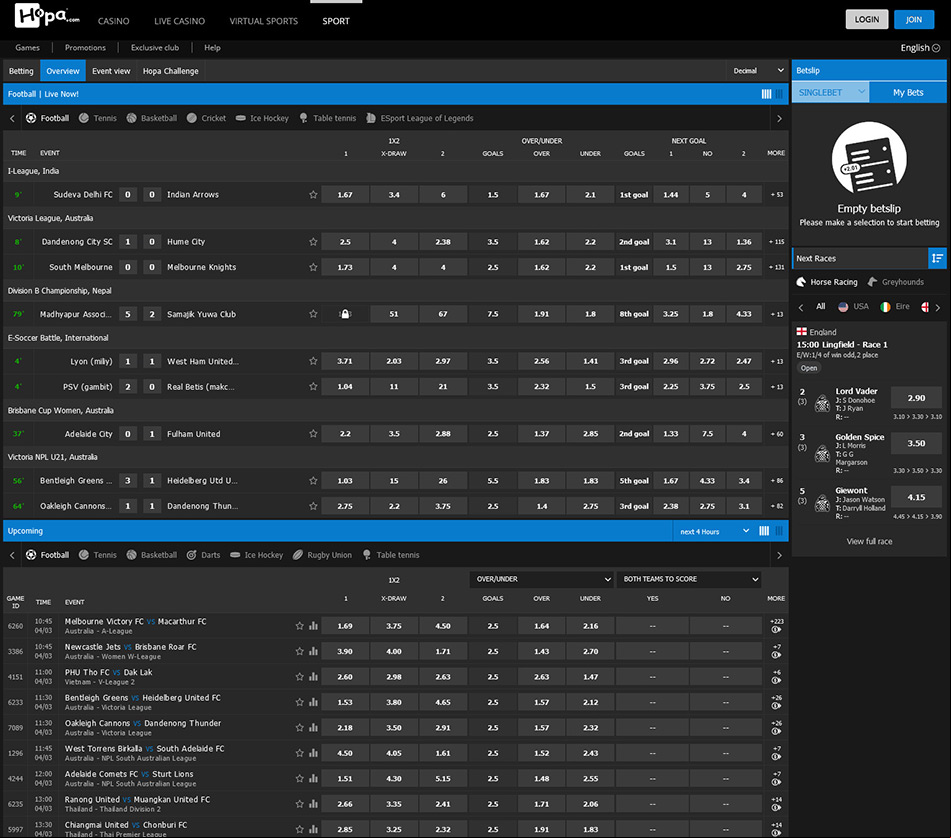Open stats chart for Oakleigh Cannons upcoming match

(x=313, y=728)
